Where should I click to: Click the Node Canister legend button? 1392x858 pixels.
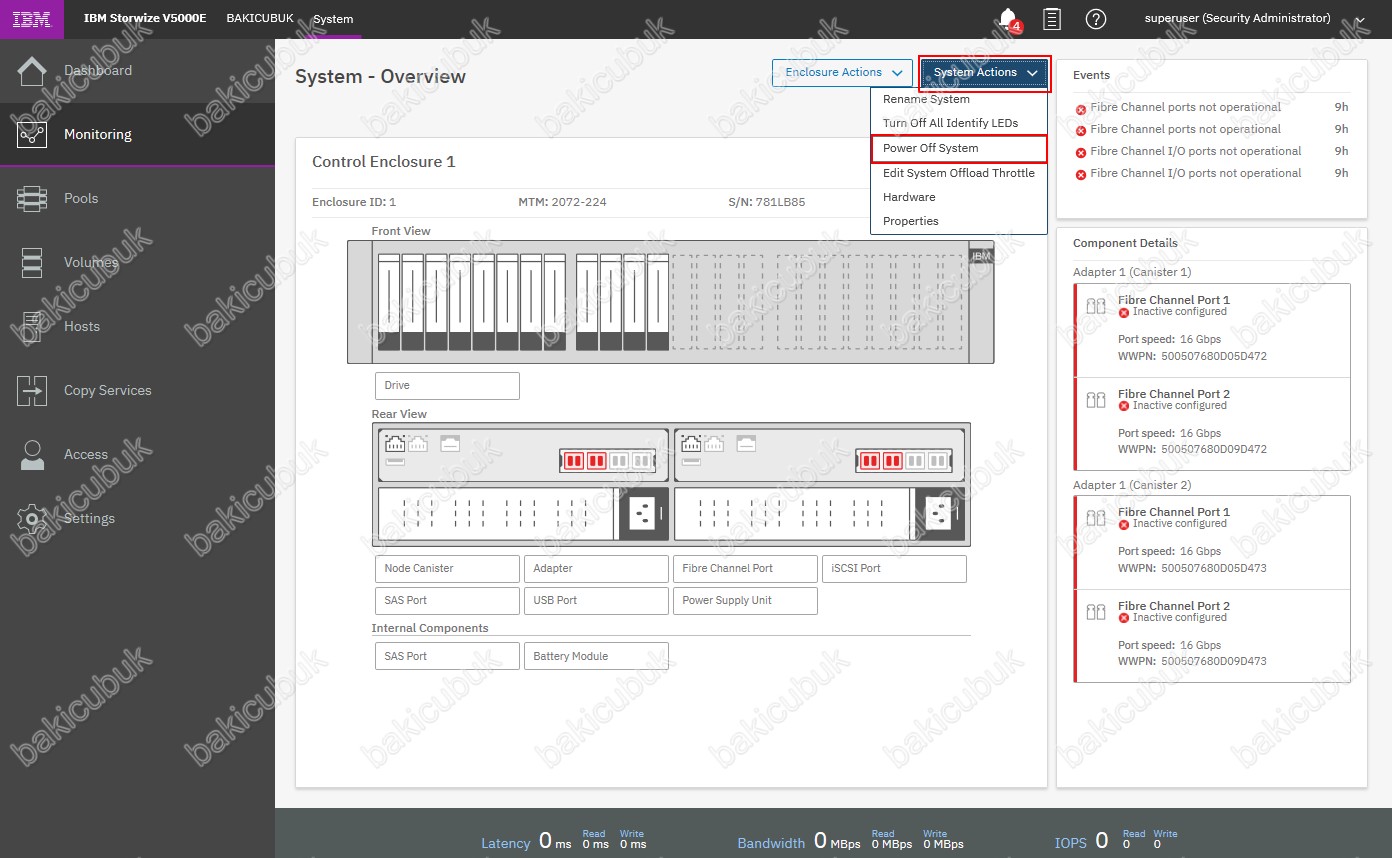coord(447,568)
